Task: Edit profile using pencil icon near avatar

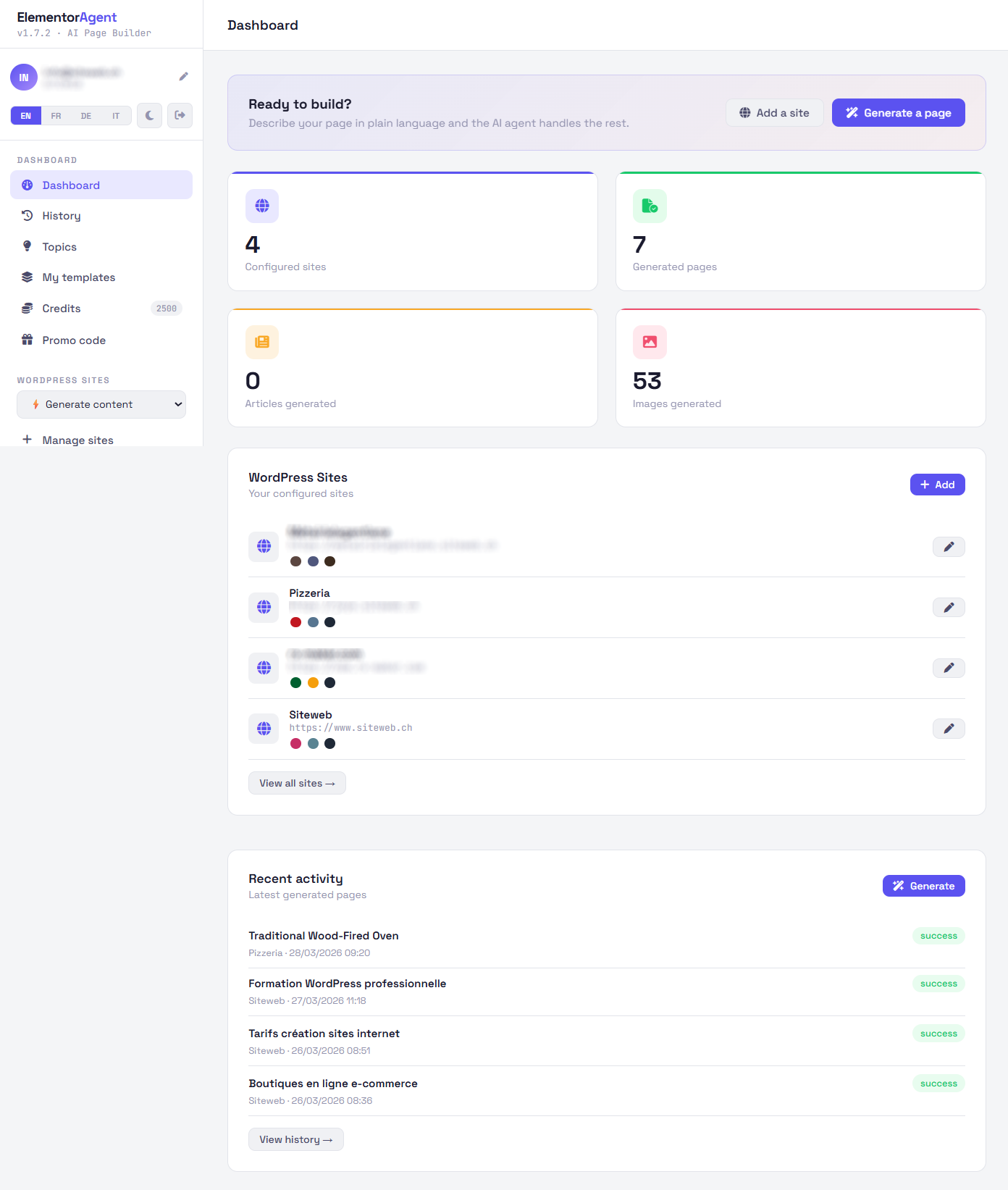Action: (184, 77)
